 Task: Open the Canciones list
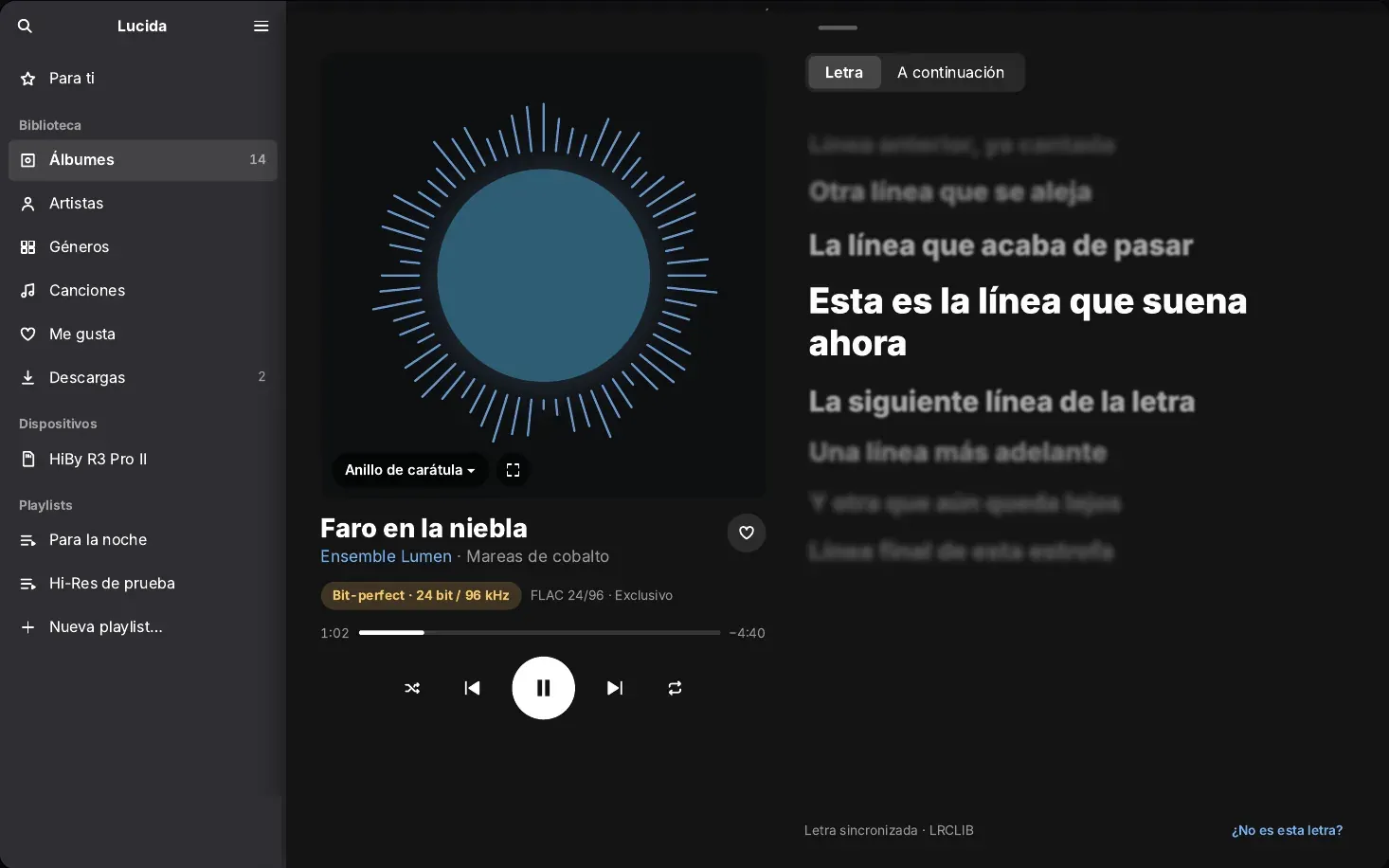143,291
